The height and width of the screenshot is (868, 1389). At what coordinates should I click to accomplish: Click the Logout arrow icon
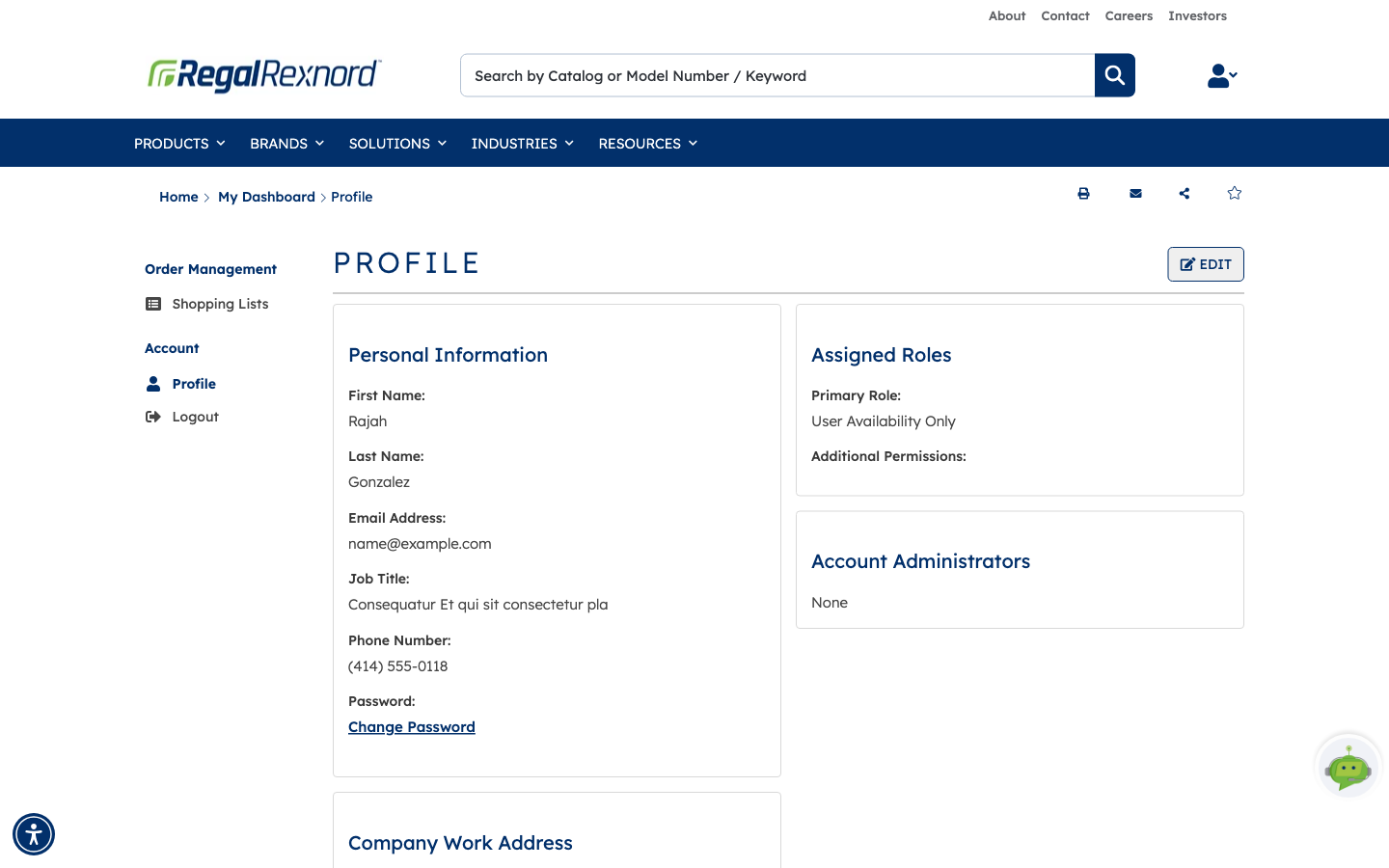[x=153, y=417]
